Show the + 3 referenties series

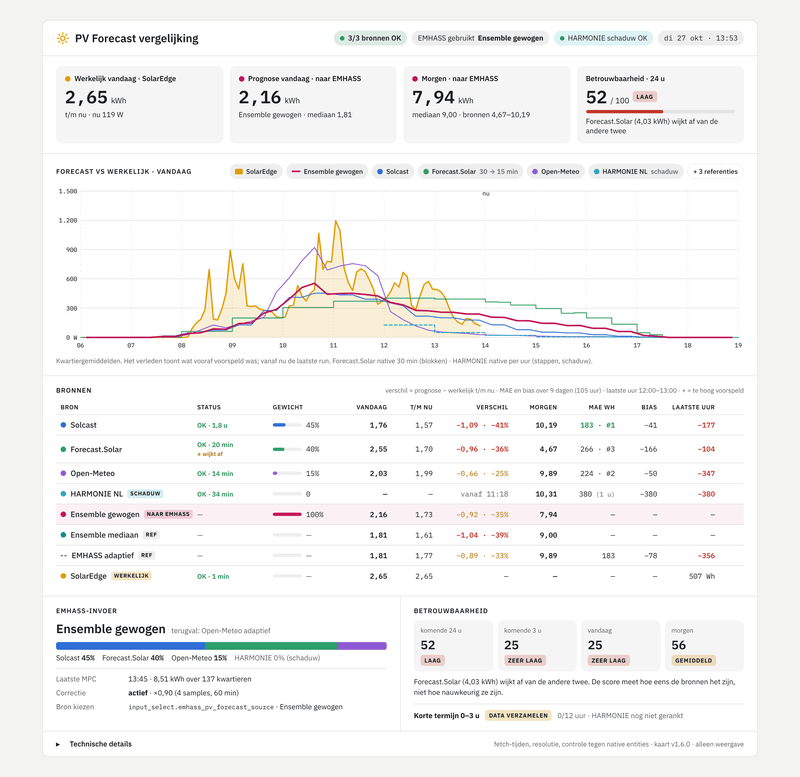pyautogui.click(x=715, y=171)
